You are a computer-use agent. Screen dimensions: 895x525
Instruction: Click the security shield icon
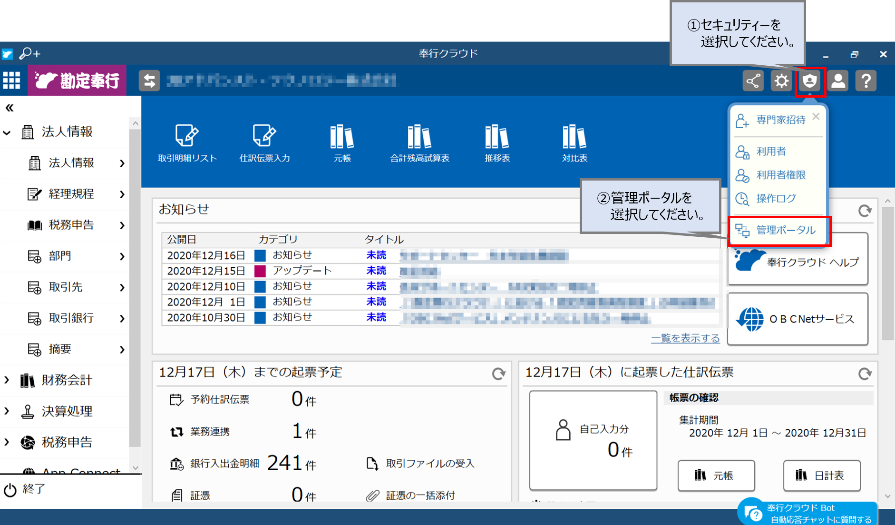809,80
